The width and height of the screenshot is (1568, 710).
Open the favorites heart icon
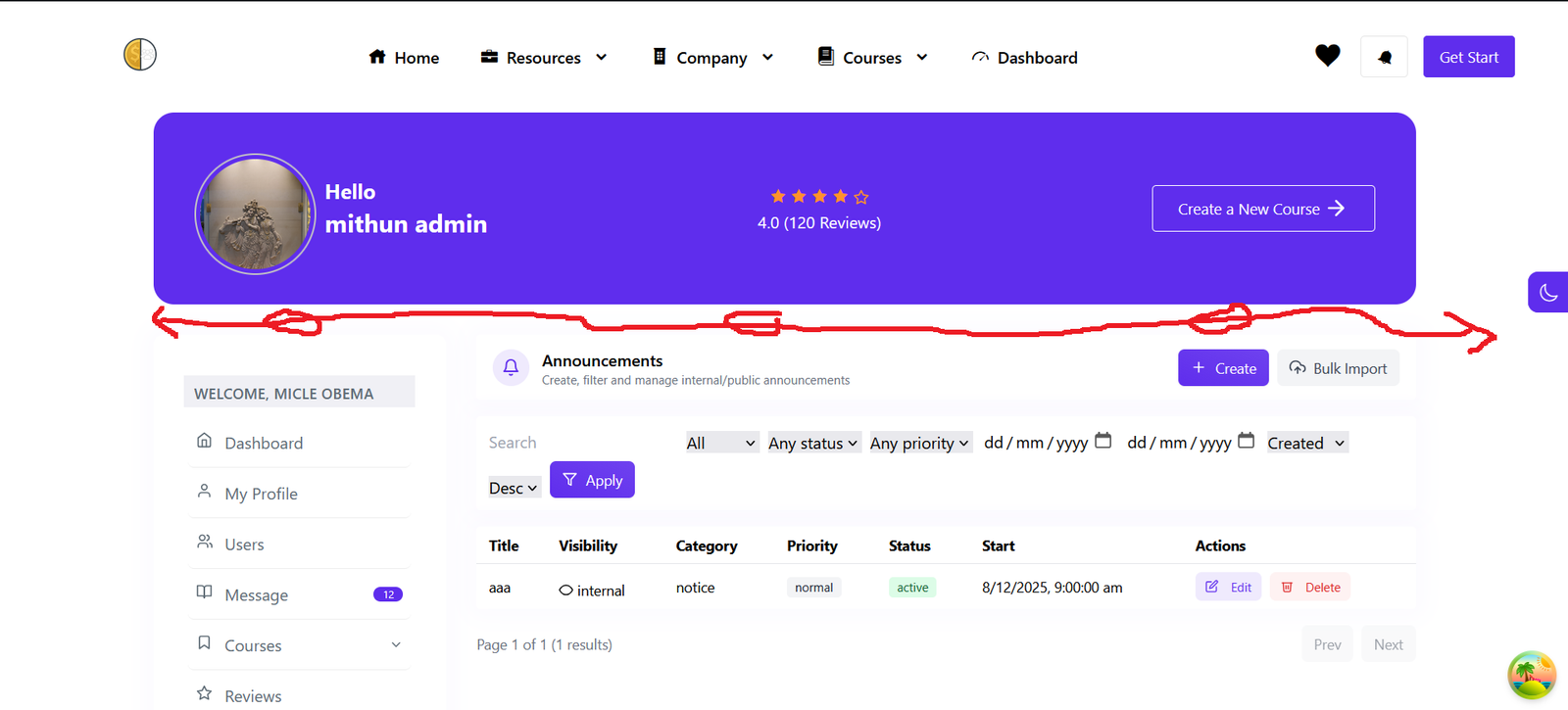point(1328,56)
